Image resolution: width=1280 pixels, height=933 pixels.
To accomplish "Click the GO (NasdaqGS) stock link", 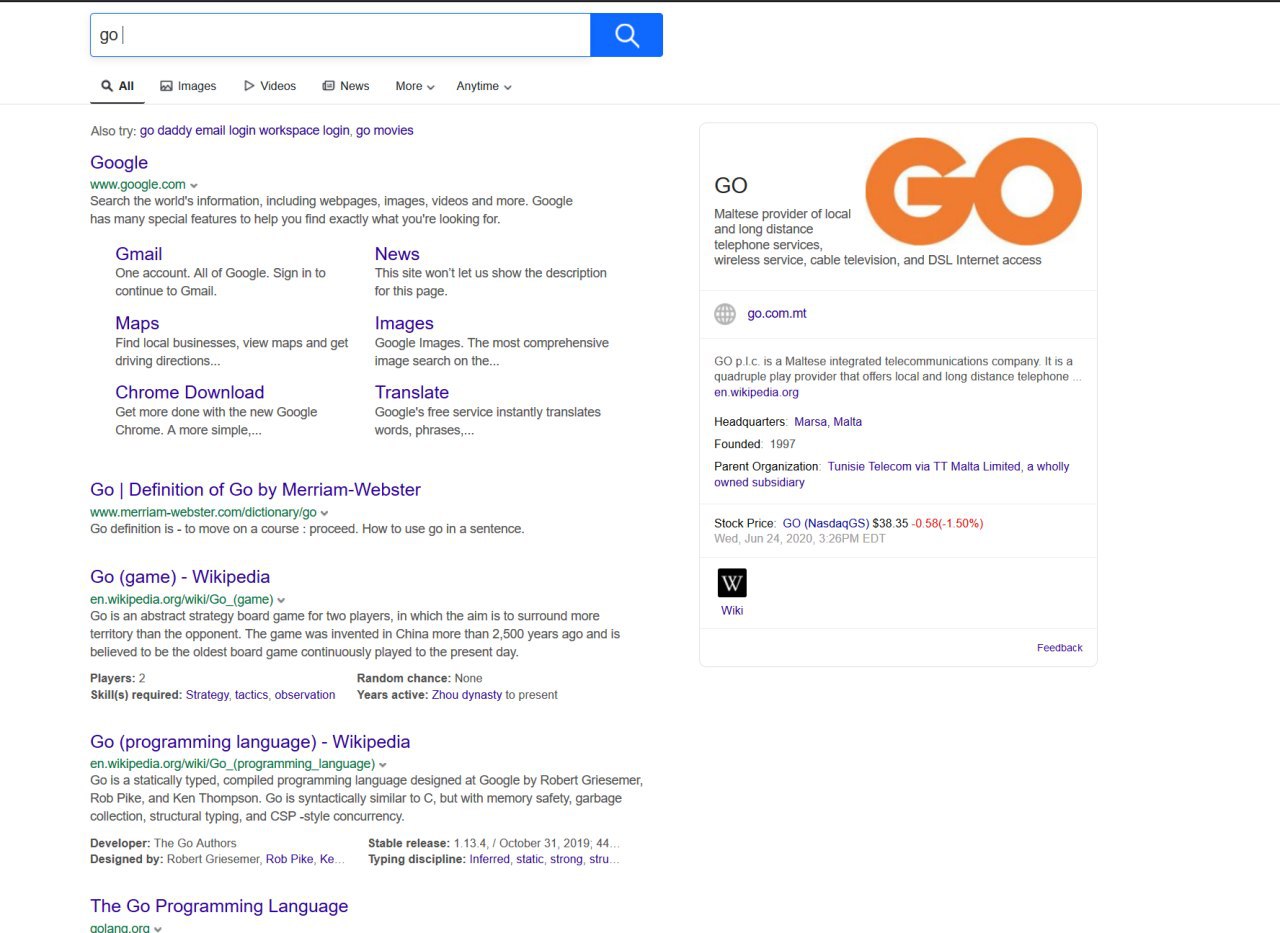I will (x=826, y=523).
